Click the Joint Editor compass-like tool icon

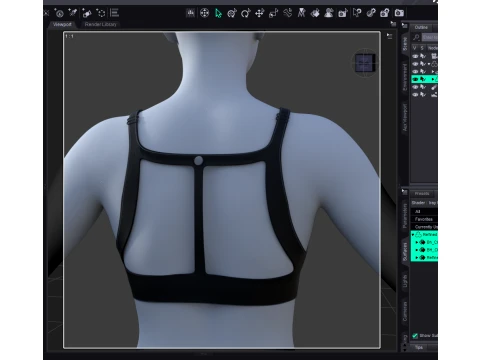(x=301, y=13)
